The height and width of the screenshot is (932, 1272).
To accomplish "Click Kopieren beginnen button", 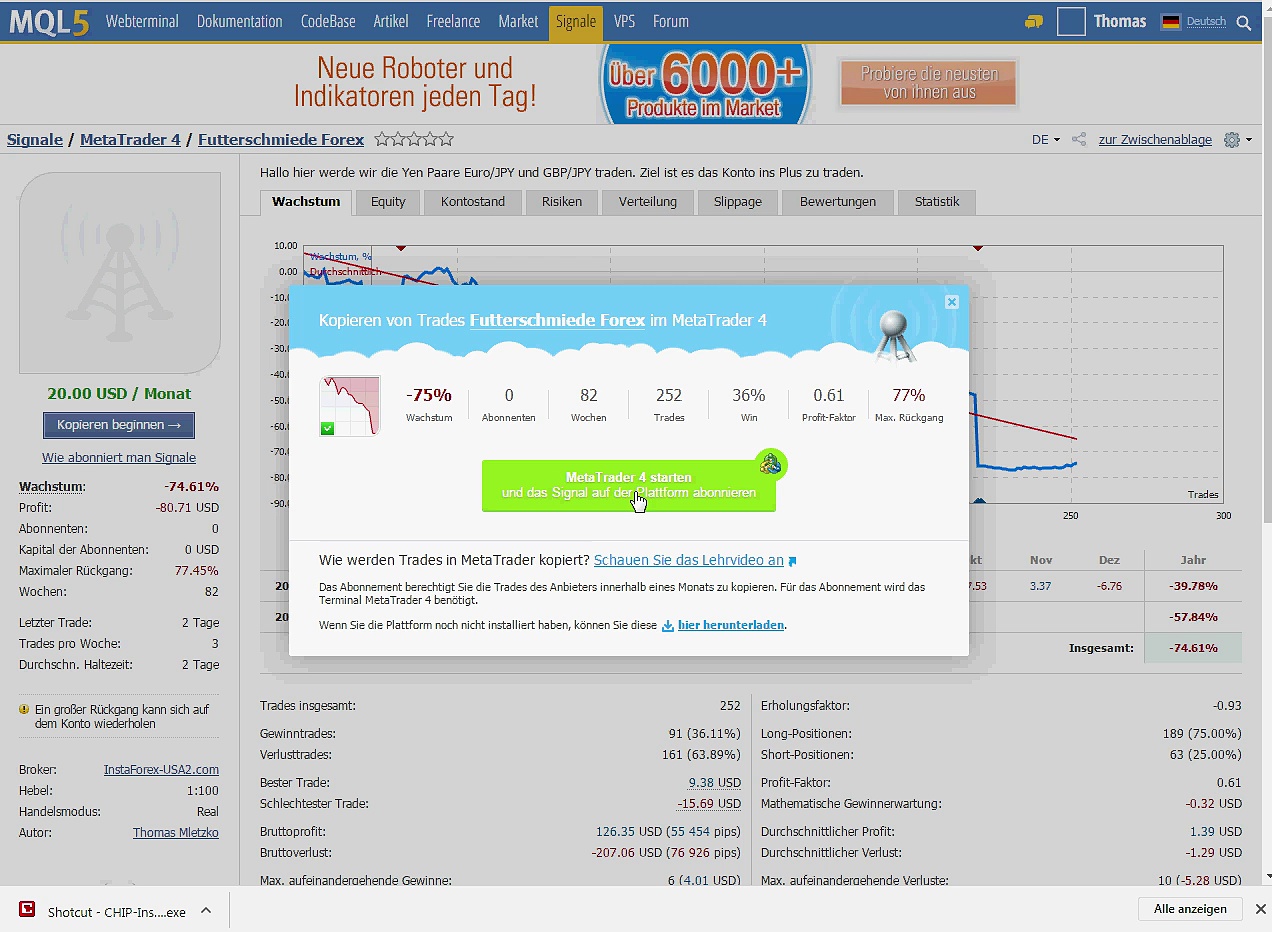I will 119,425.
